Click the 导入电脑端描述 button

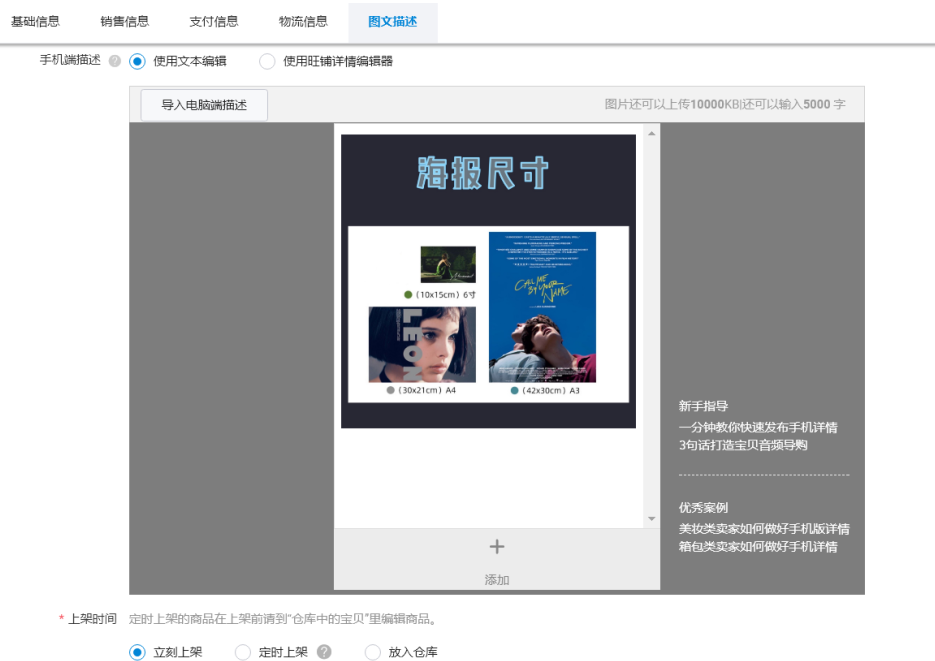click(204, 105)
